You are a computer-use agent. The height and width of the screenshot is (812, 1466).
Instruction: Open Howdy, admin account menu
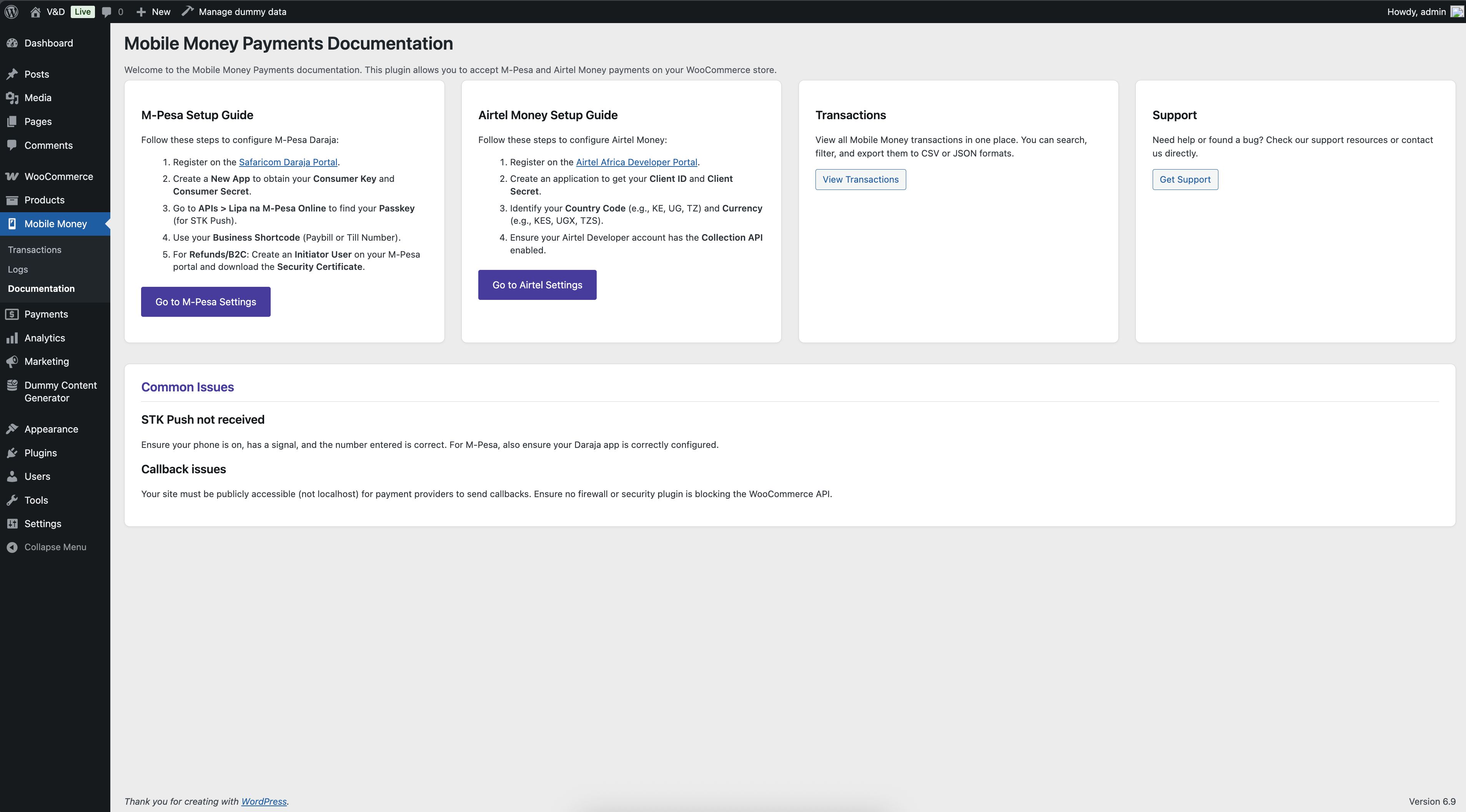(x=1416, y=12)
